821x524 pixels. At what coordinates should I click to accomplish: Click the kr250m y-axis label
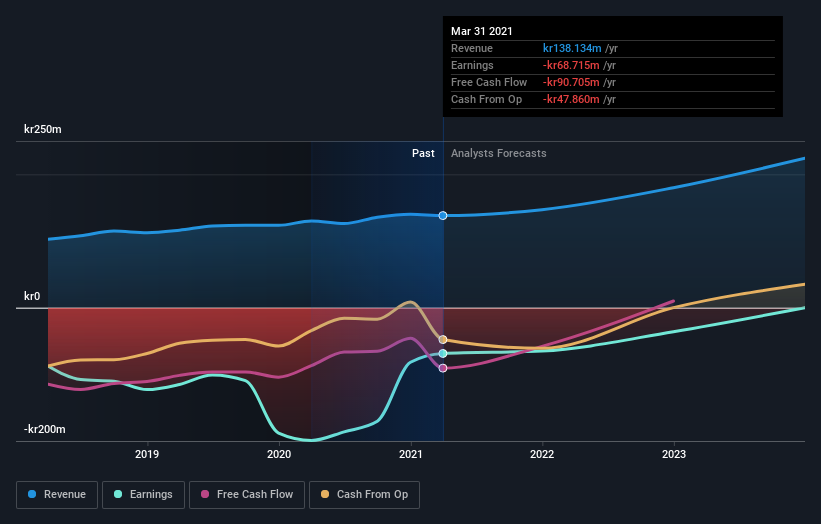pyautogui.click(x=42, y=129)
